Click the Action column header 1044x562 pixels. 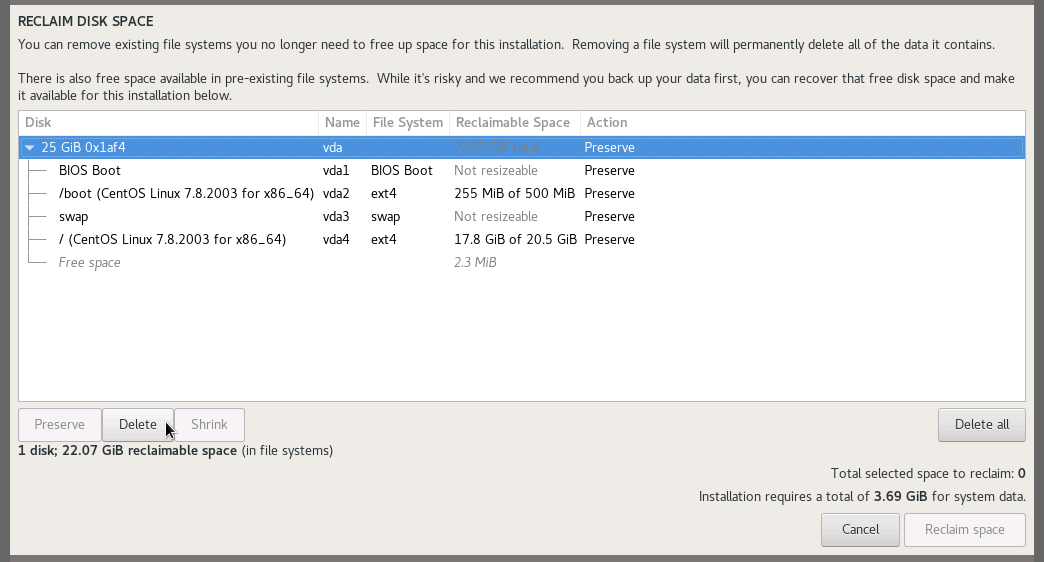coord(607,123)
